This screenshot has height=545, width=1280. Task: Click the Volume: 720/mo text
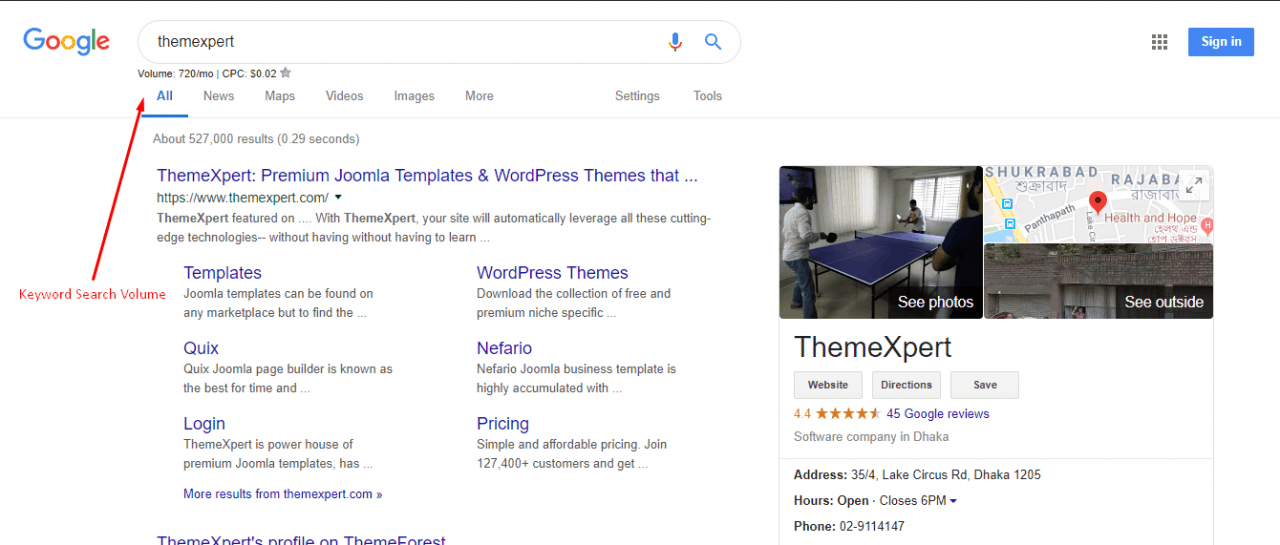[175, 73]
